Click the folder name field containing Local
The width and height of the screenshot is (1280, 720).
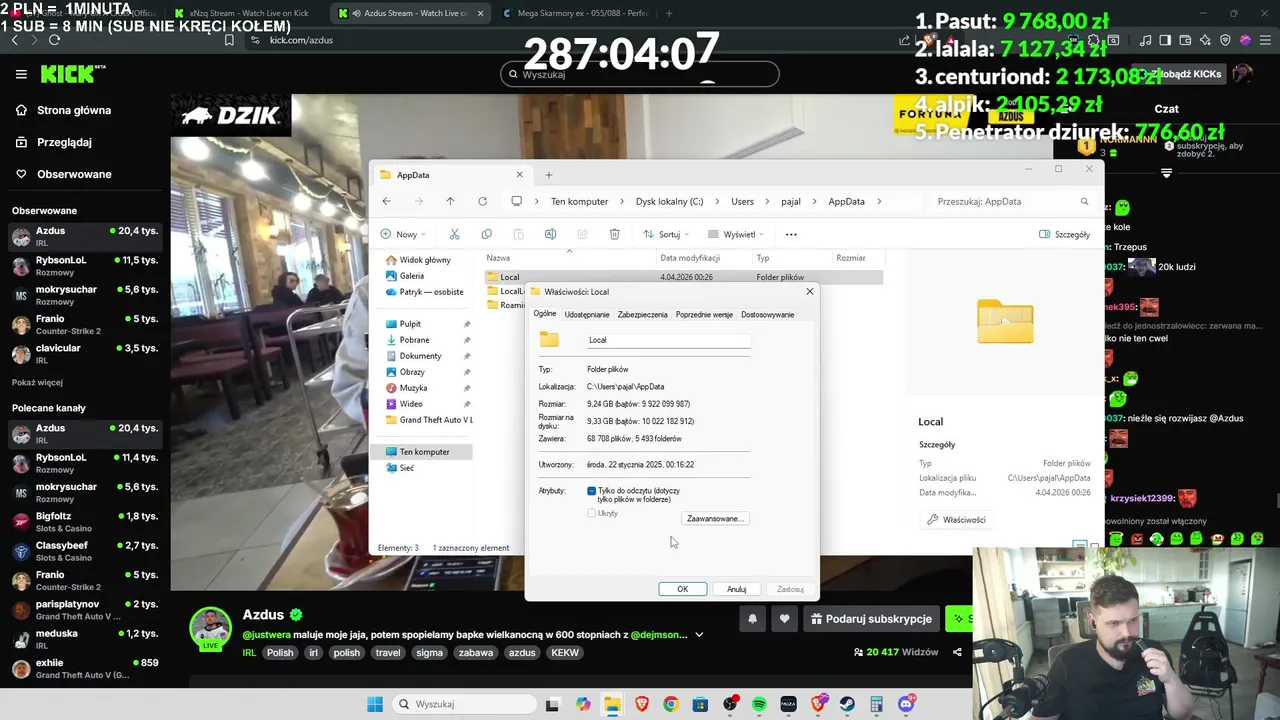coord(668,340)
